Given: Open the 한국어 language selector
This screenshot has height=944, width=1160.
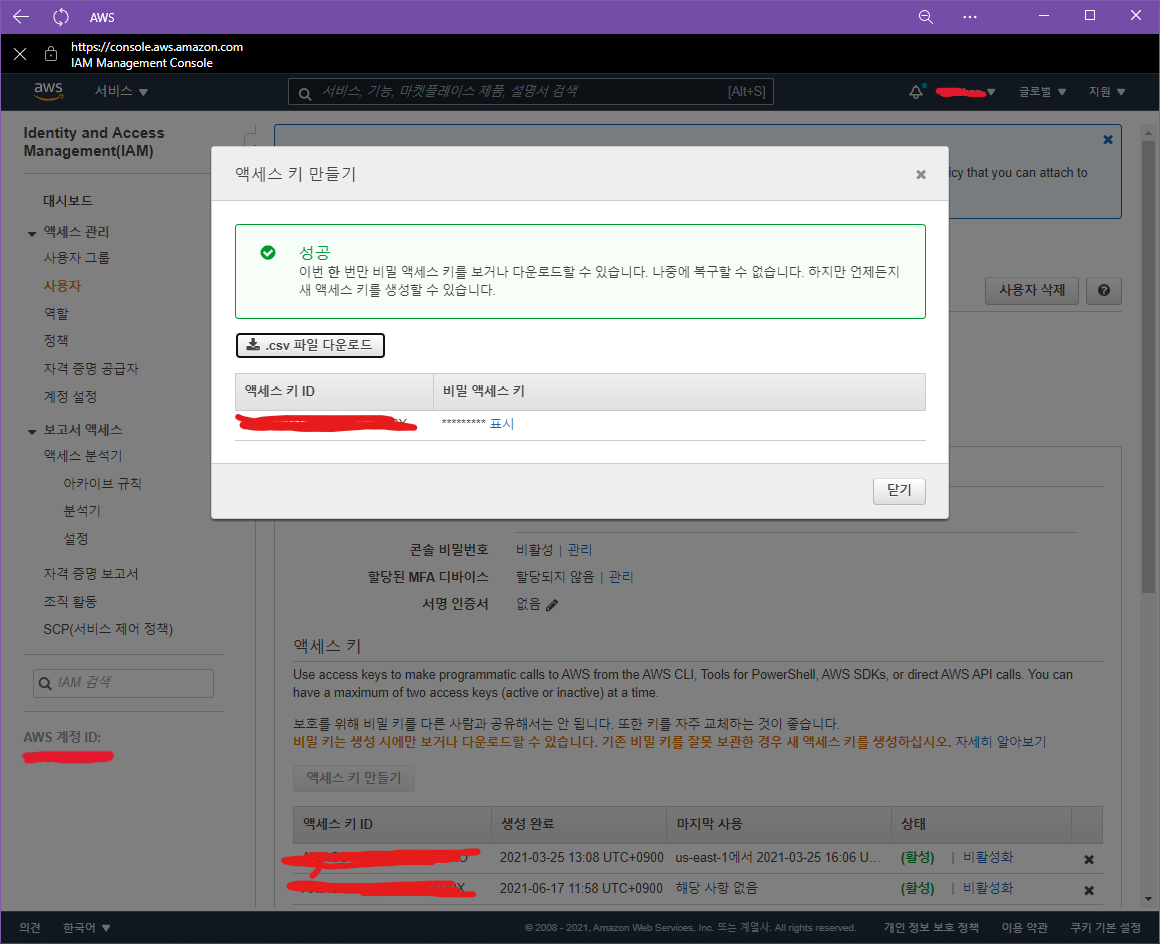Looking at the screenshot, I should (87, 928).
